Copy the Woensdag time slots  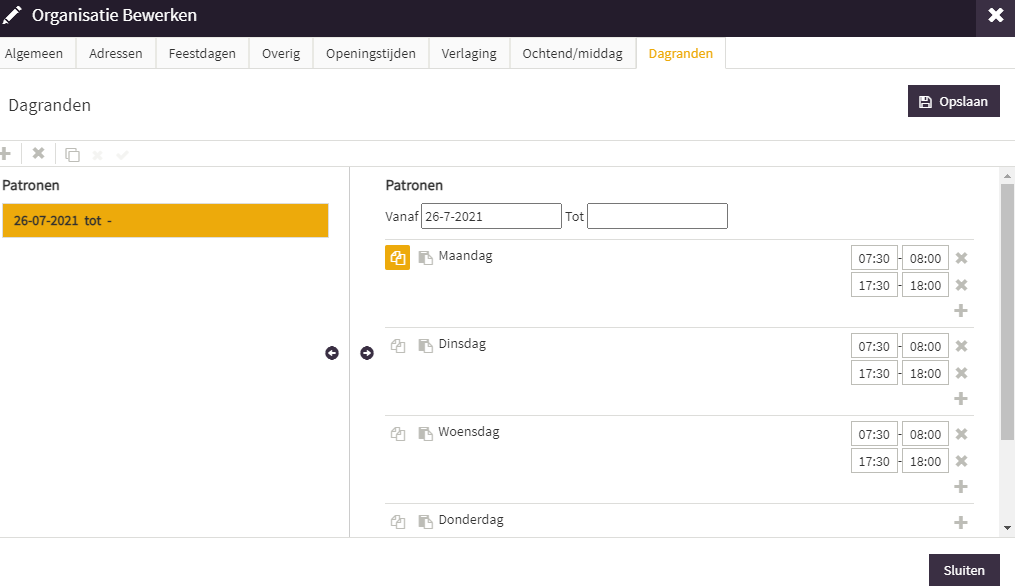tap(398, 434)
